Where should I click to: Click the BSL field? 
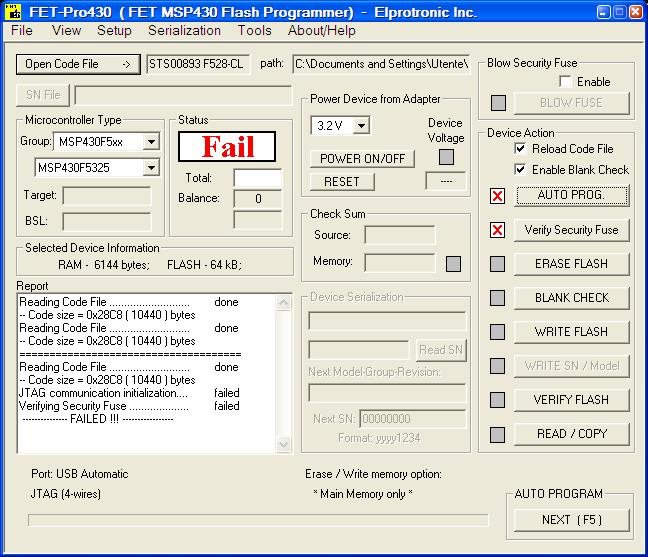(x=107, y=222)
